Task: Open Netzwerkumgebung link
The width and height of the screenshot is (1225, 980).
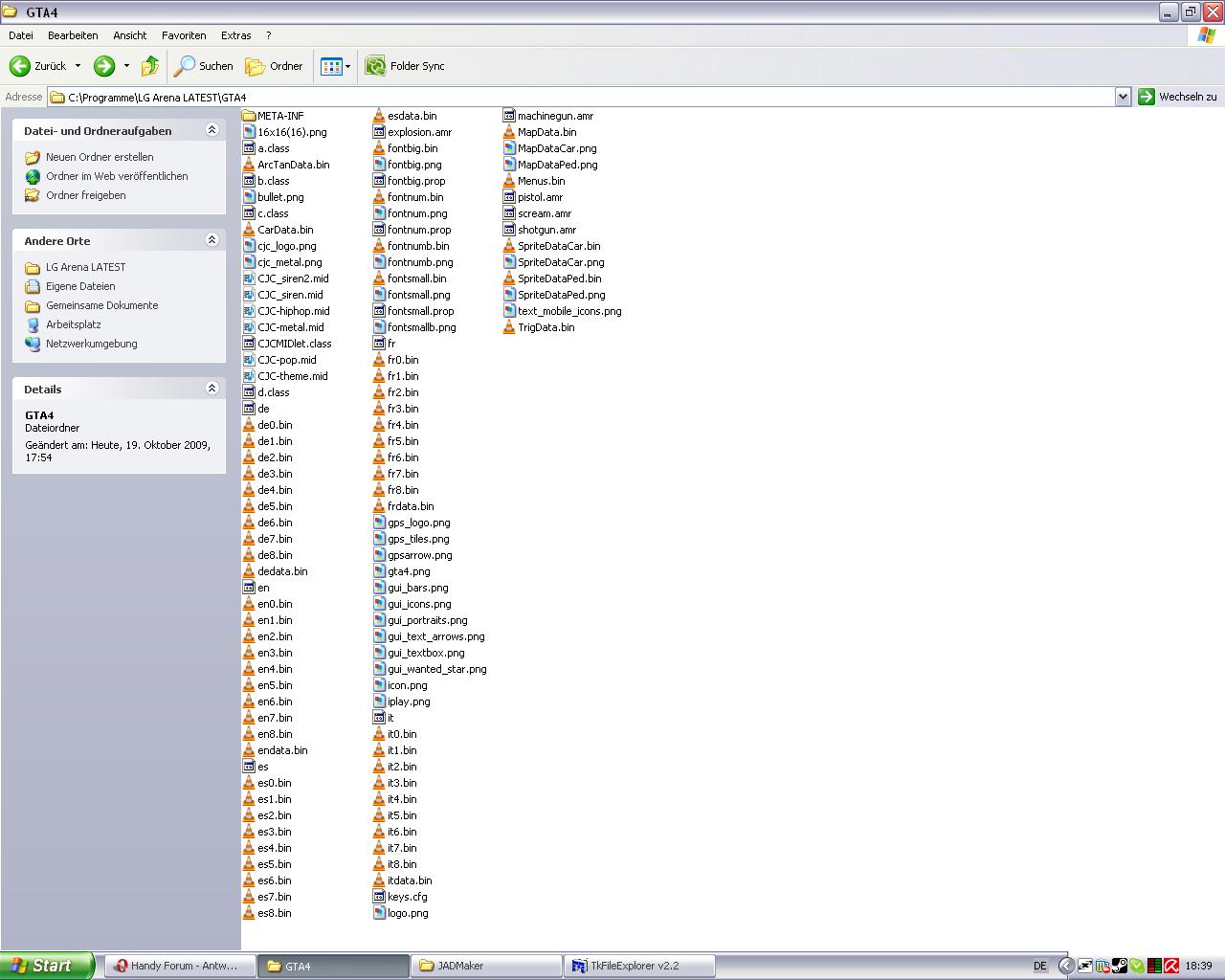Action: point(92,344)
